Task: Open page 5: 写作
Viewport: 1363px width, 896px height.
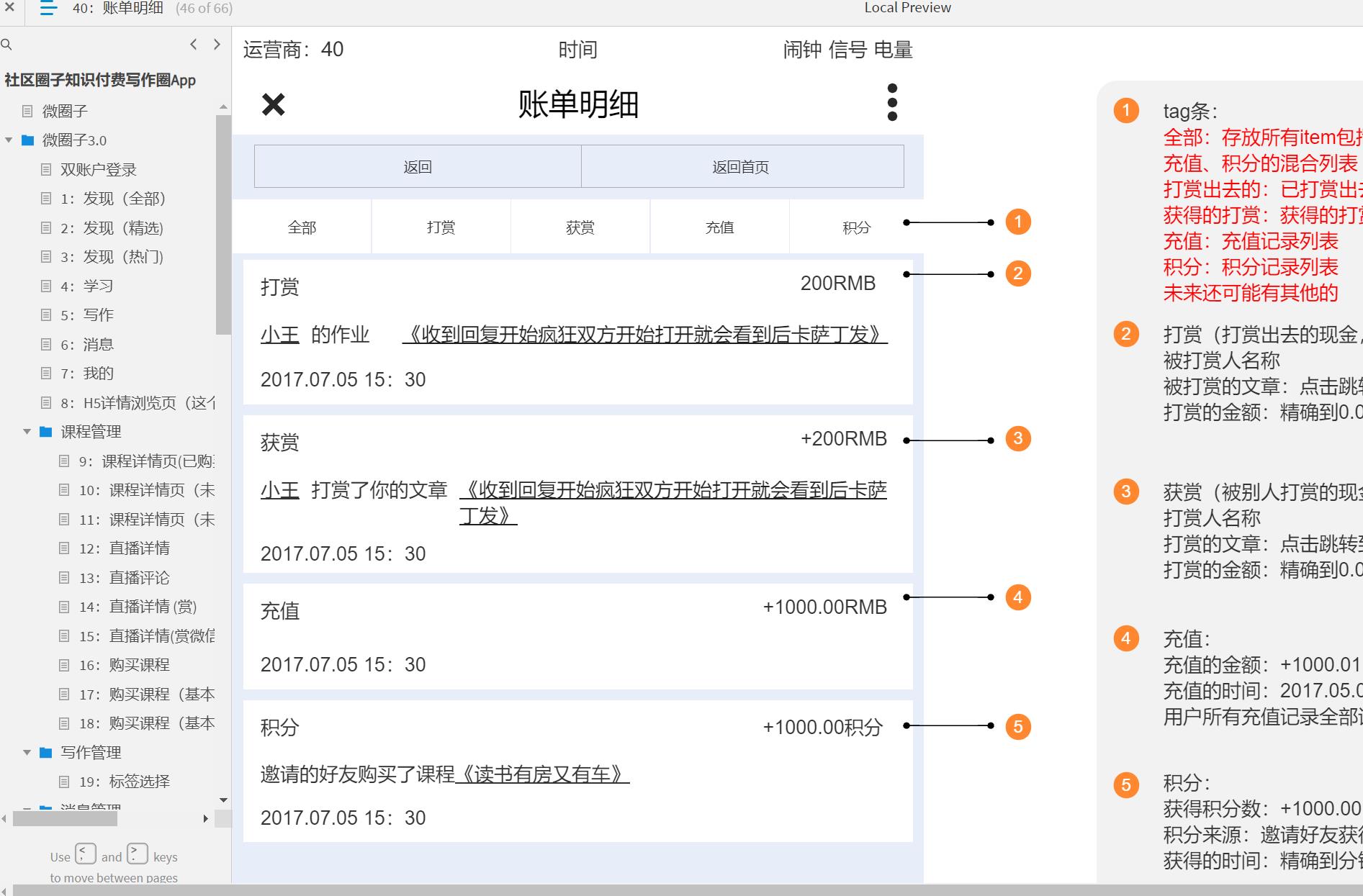Action: click(x=87, y=315)
